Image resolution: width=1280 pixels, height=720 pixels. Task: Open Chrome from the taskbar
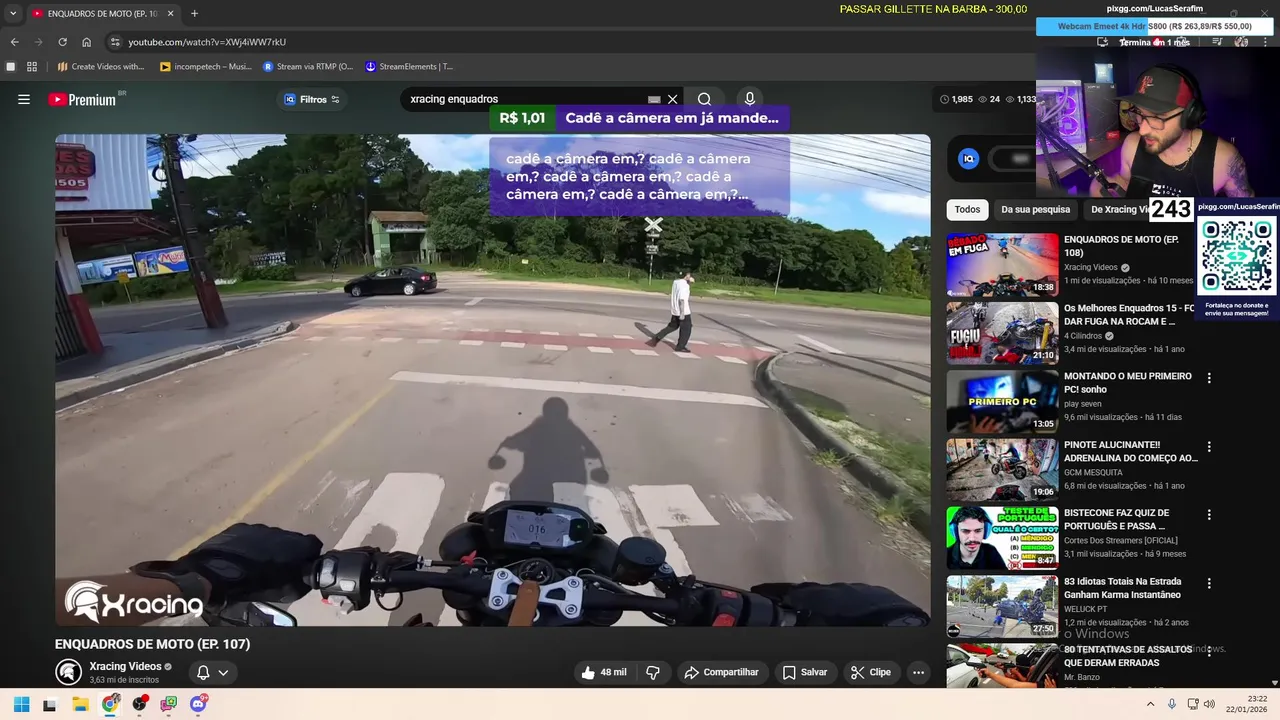point(110,704)
